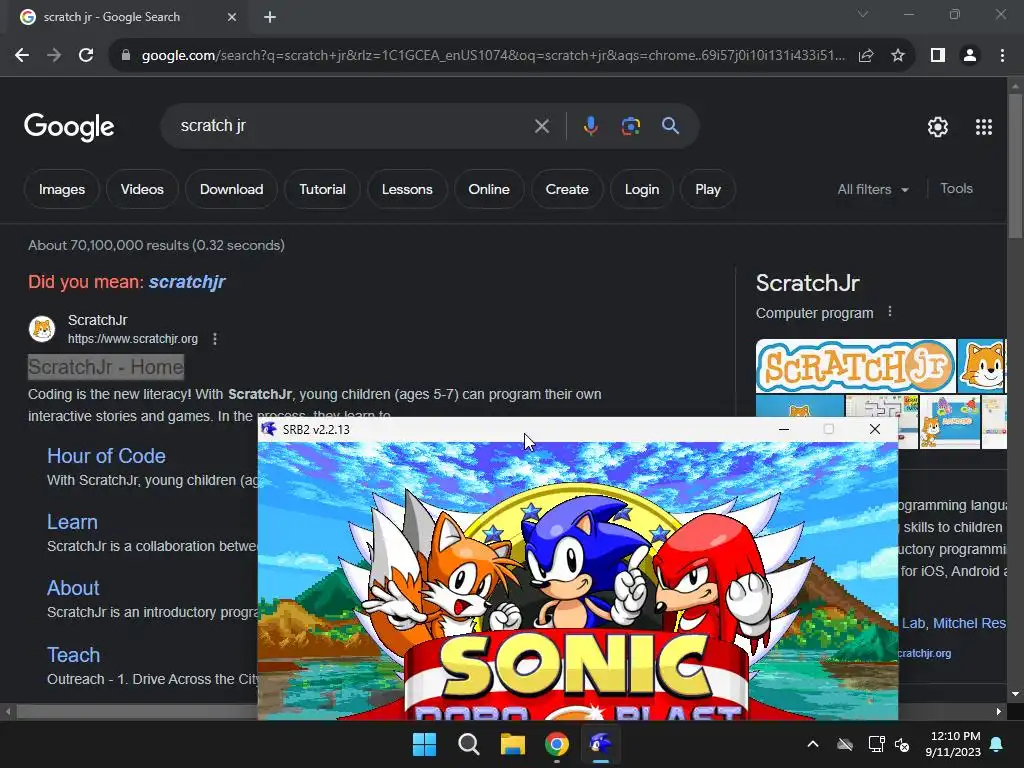Open the Windows Start menu

click(424, 744)
